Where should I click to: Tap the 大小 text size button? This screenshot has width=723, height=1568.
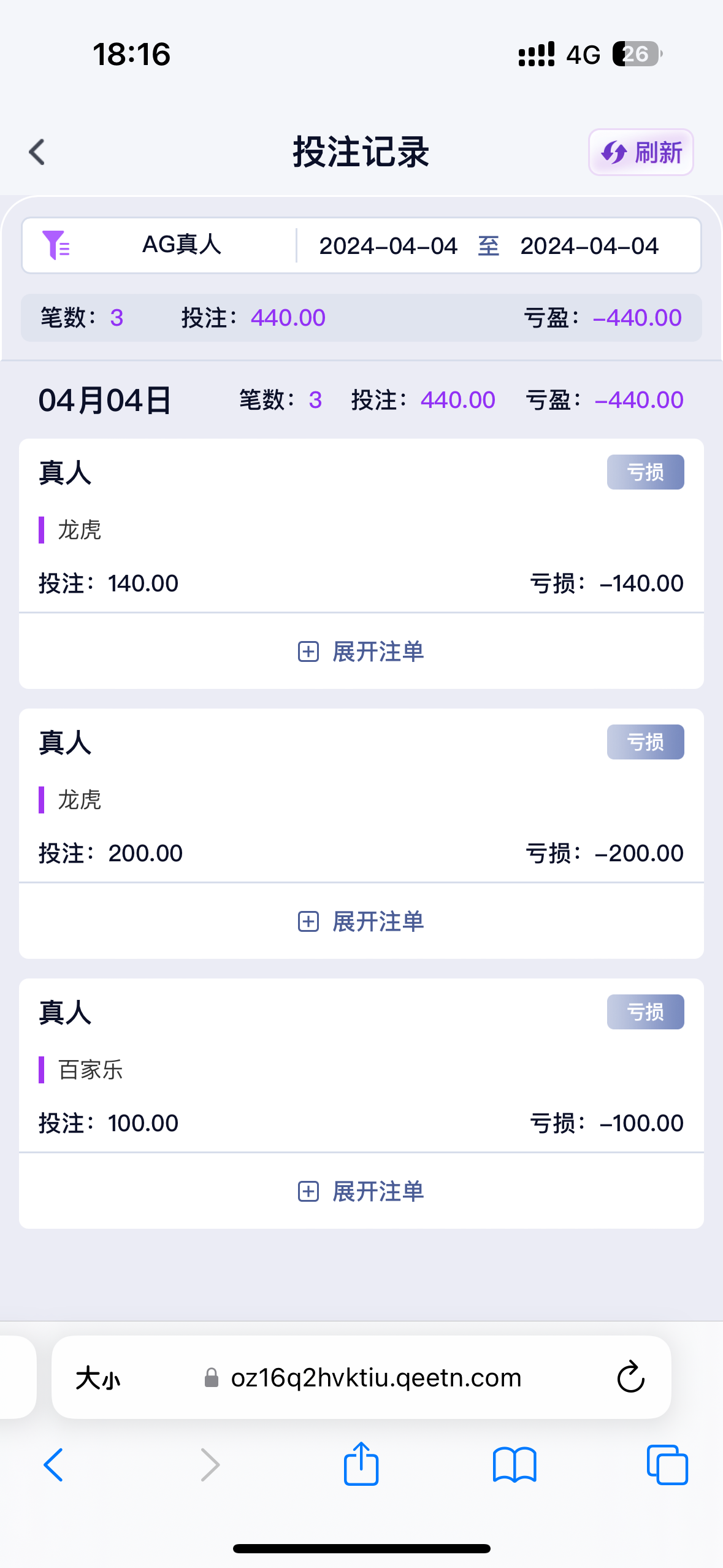[x=98, y=1378]
